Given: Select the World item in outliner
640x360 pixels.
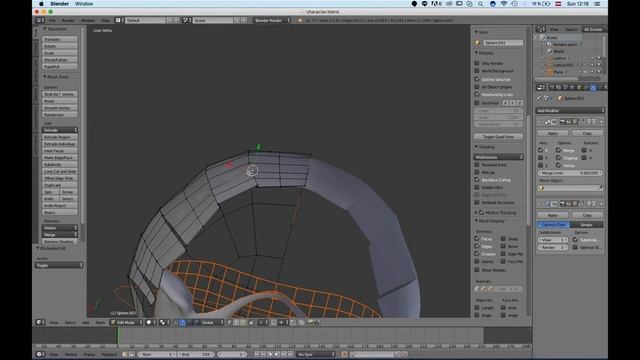Looking at the screenshot, I should coord(558,51).
